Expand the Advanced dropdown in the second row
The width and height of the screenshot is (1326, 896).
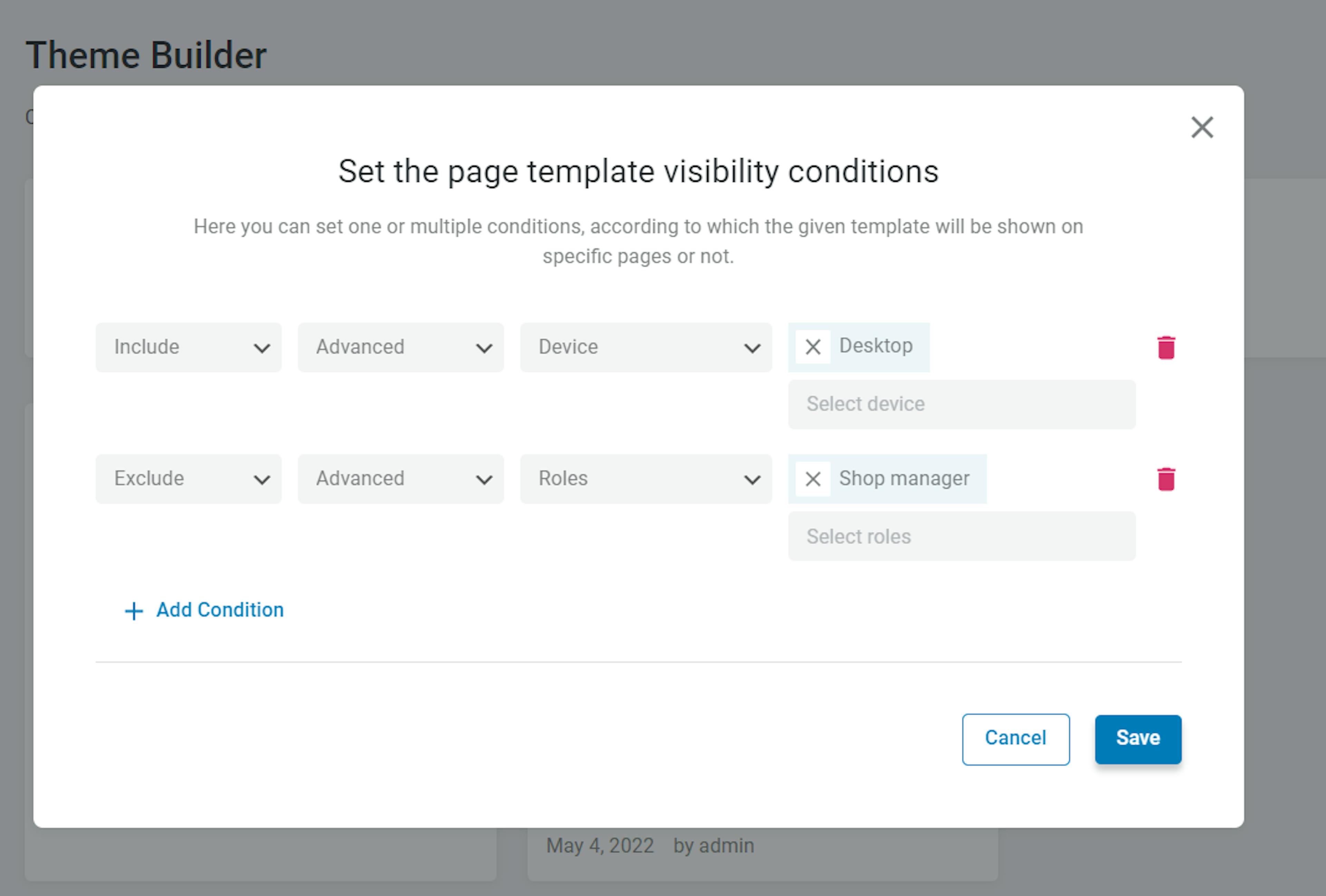[x=400, y=479]
